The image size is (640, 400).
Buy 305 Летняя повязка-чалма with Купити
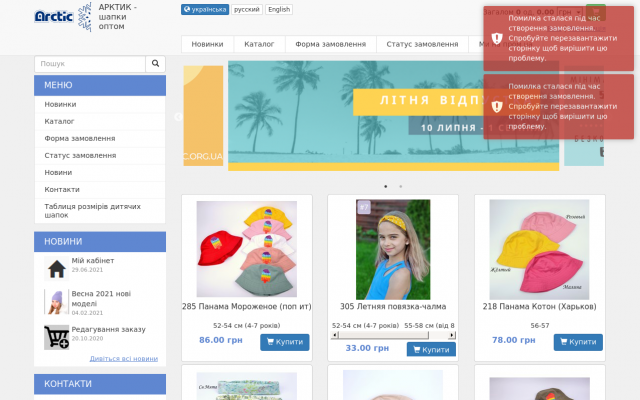click(x=431, y=350)
